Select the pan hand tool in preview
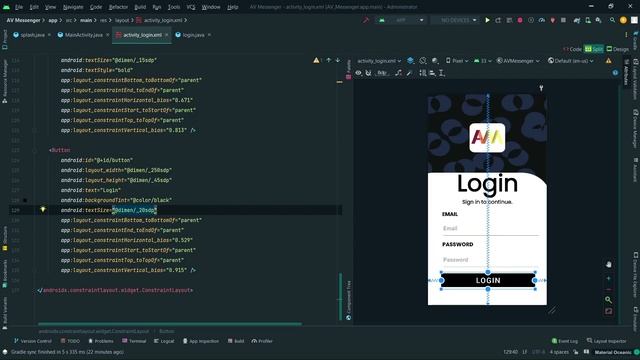Viewport: 640px width, 360px height. (608, 264)
